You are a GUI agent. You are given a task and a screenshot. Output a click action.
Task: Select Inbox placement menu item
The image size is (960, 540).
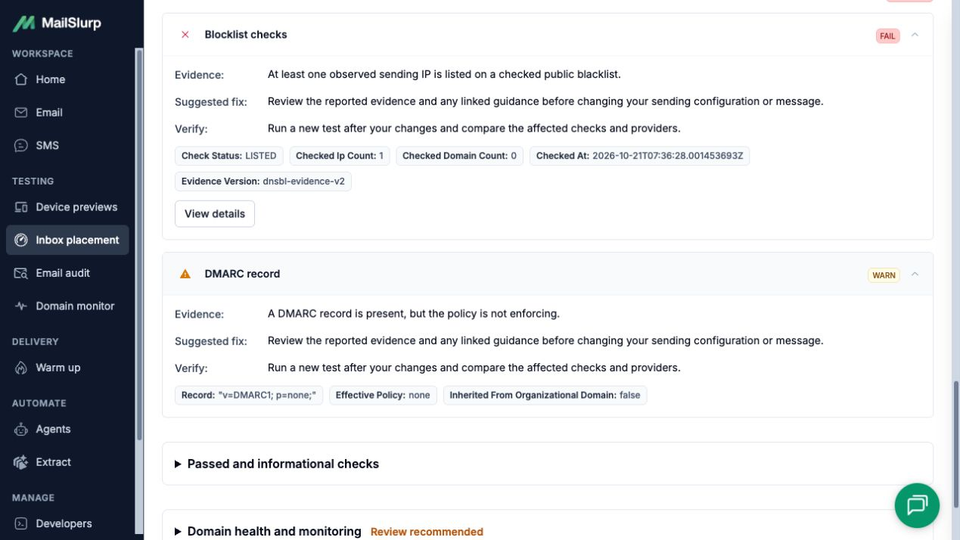(x=67, y=240)
